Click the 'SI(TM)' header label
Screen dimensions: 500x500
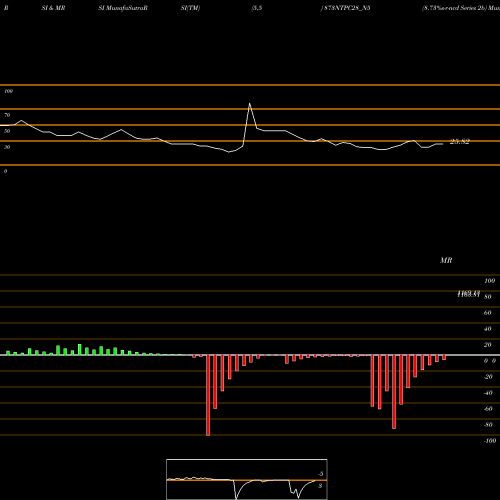click(190, 8)
